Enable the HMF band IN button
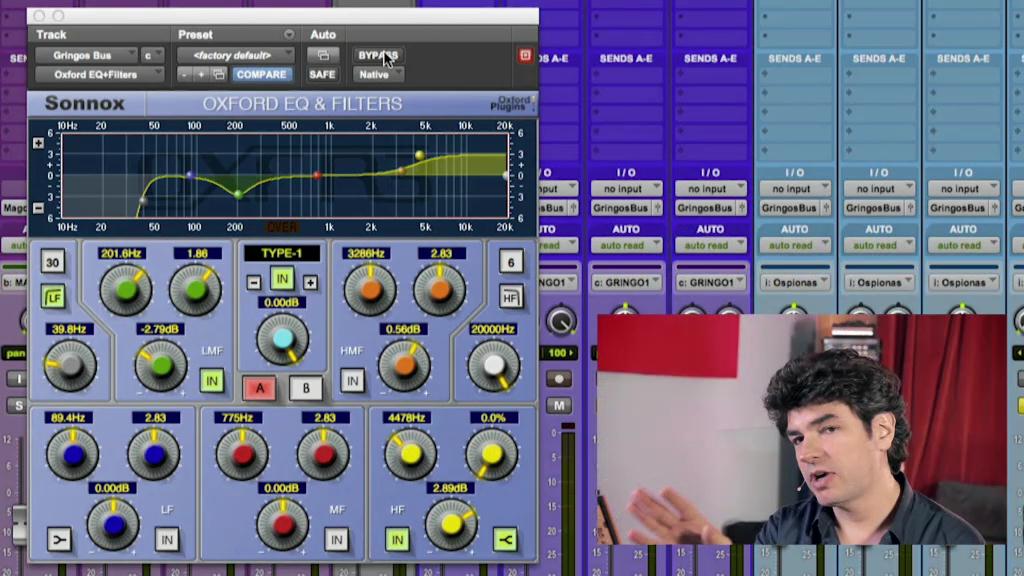Image resolution: width=1024 pixels, height=576 pixels. click(x=352, y=381)
